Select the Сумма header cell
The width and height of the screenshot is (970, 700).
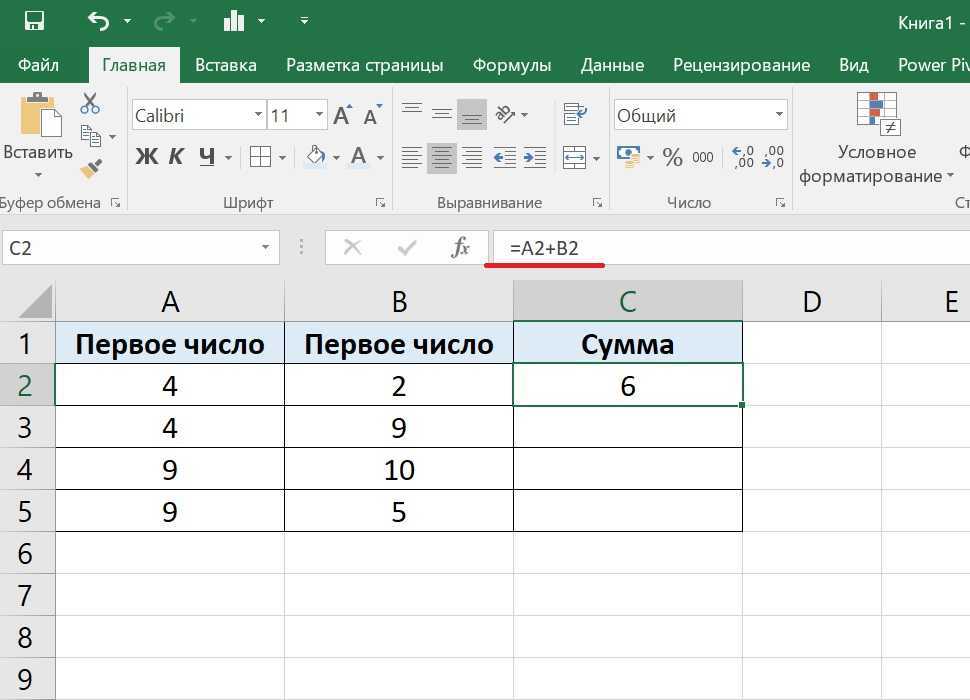(628, 344)
